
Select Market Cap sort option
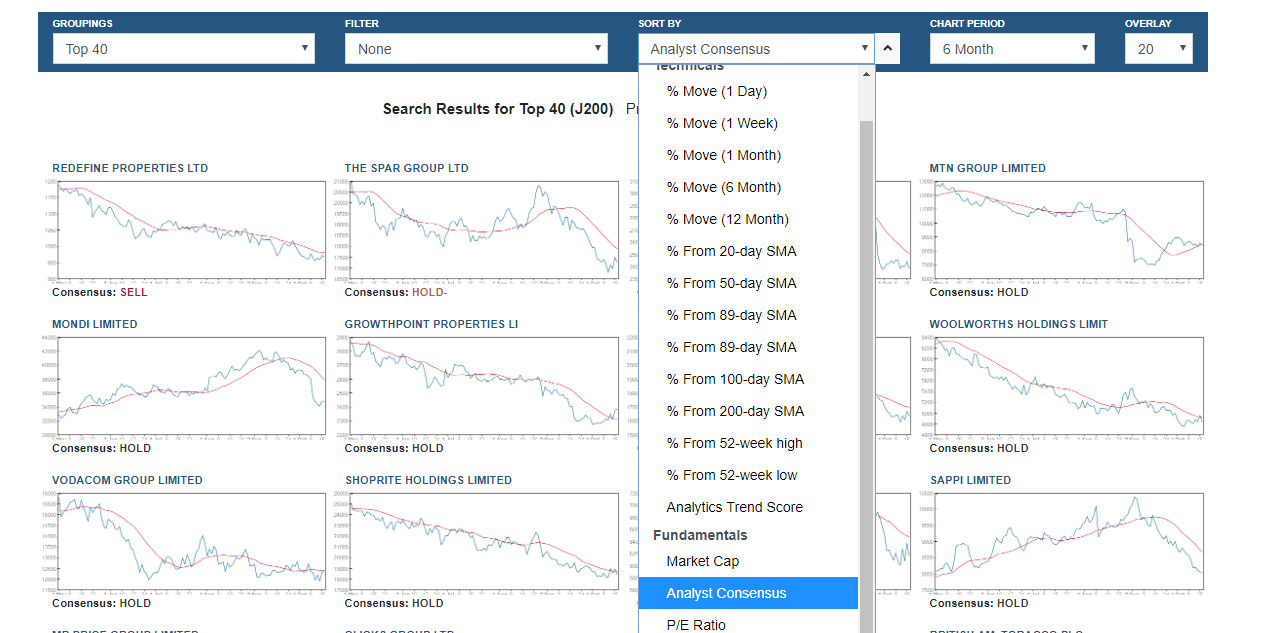[x=702, y=561]
